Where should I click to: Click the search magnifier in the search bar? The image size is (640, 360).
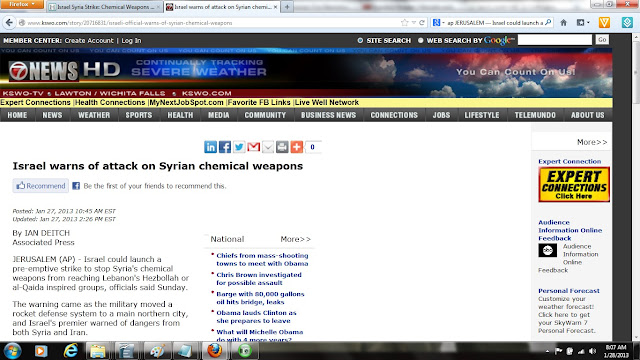tap(548, 23)
